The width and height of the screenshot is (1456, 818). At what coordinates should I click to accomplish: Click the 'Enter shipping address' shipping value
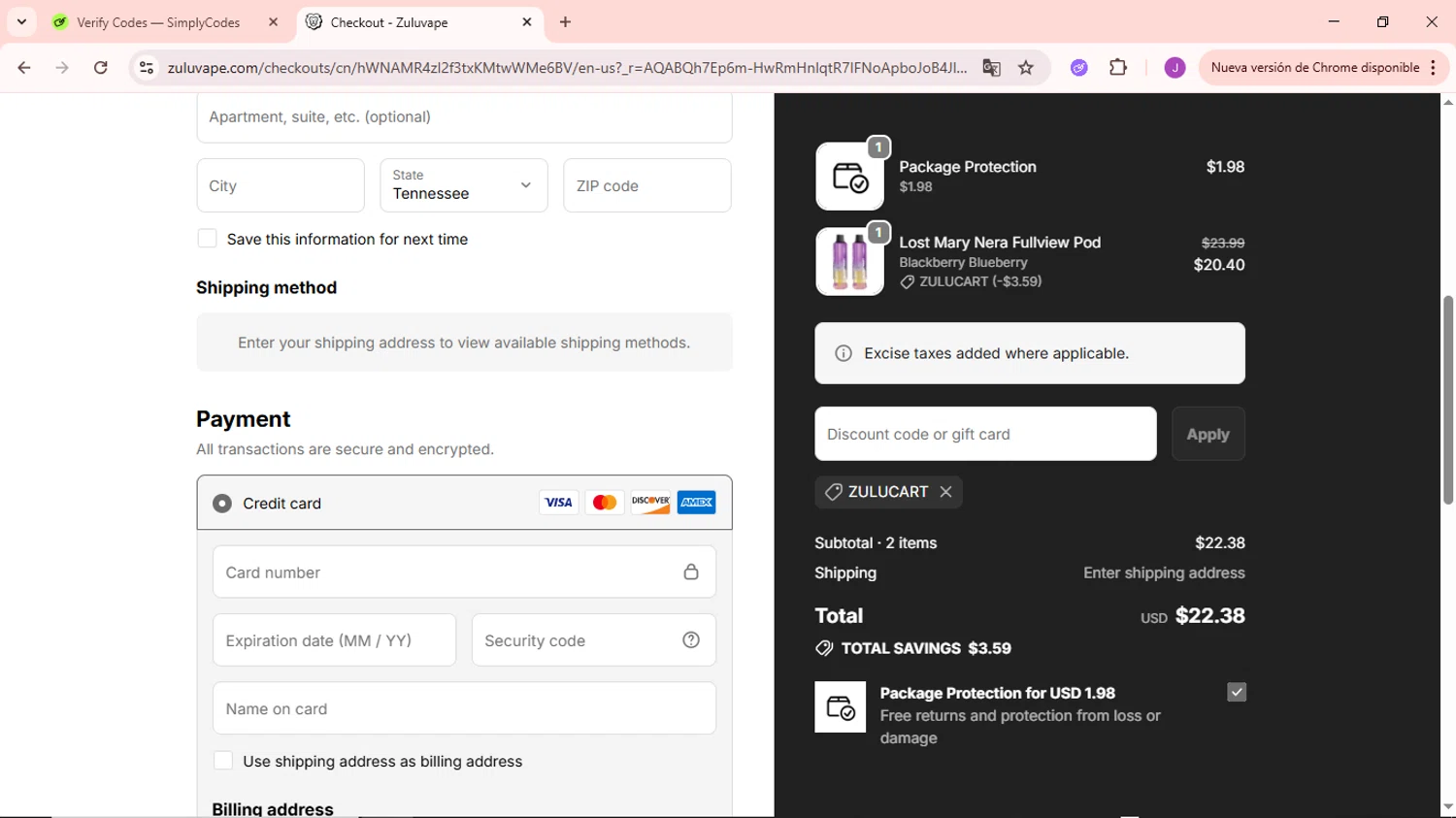click(1164, 573)
